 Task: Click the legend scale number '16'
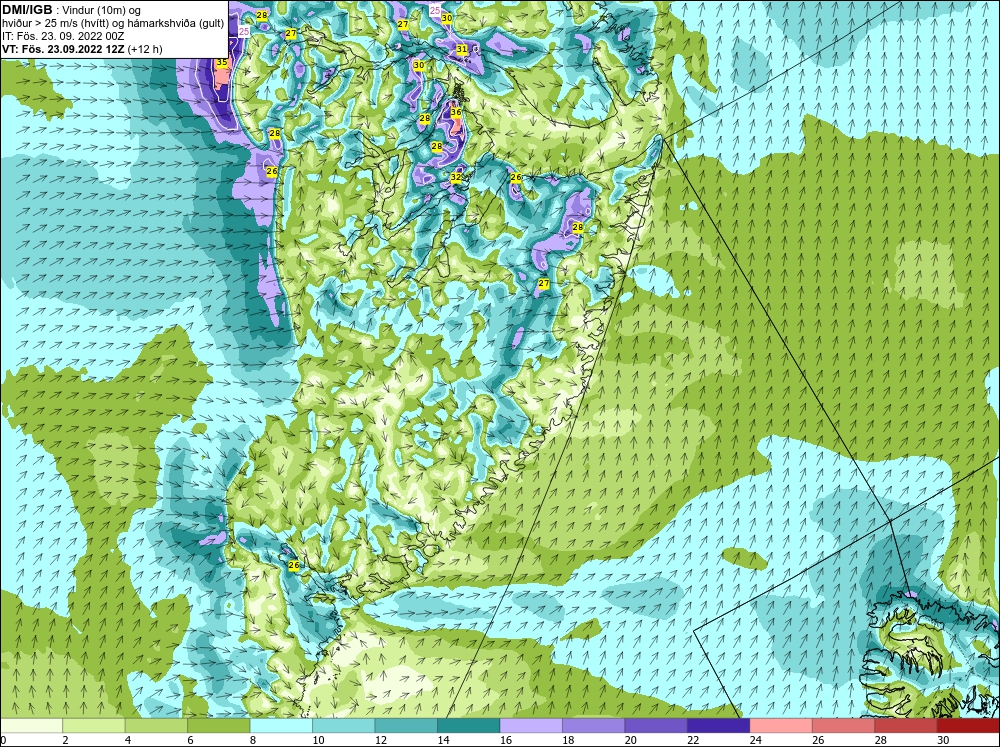pyautogui.click(x=505, y=740)
